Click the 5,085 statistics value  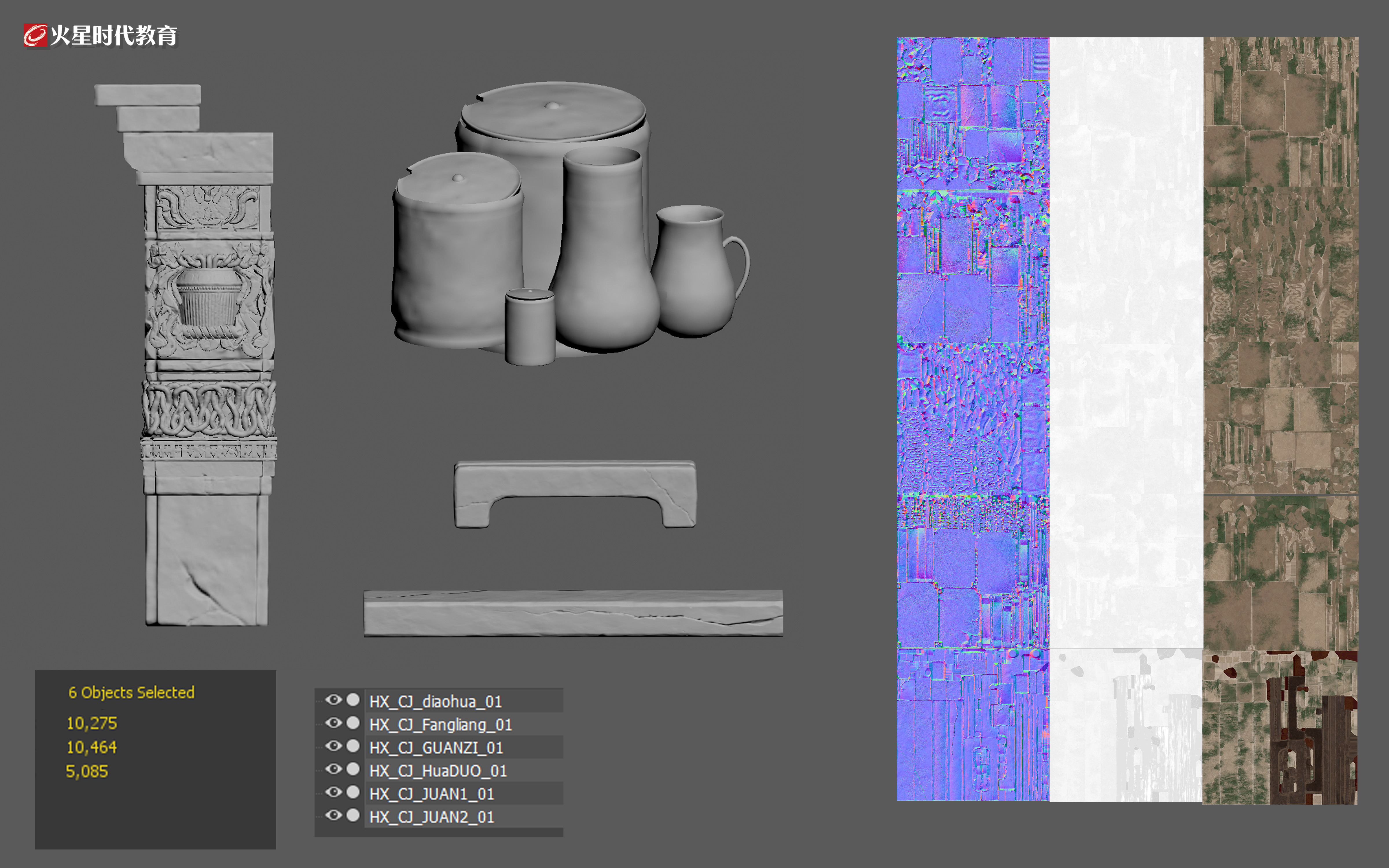tap(87, 772)
